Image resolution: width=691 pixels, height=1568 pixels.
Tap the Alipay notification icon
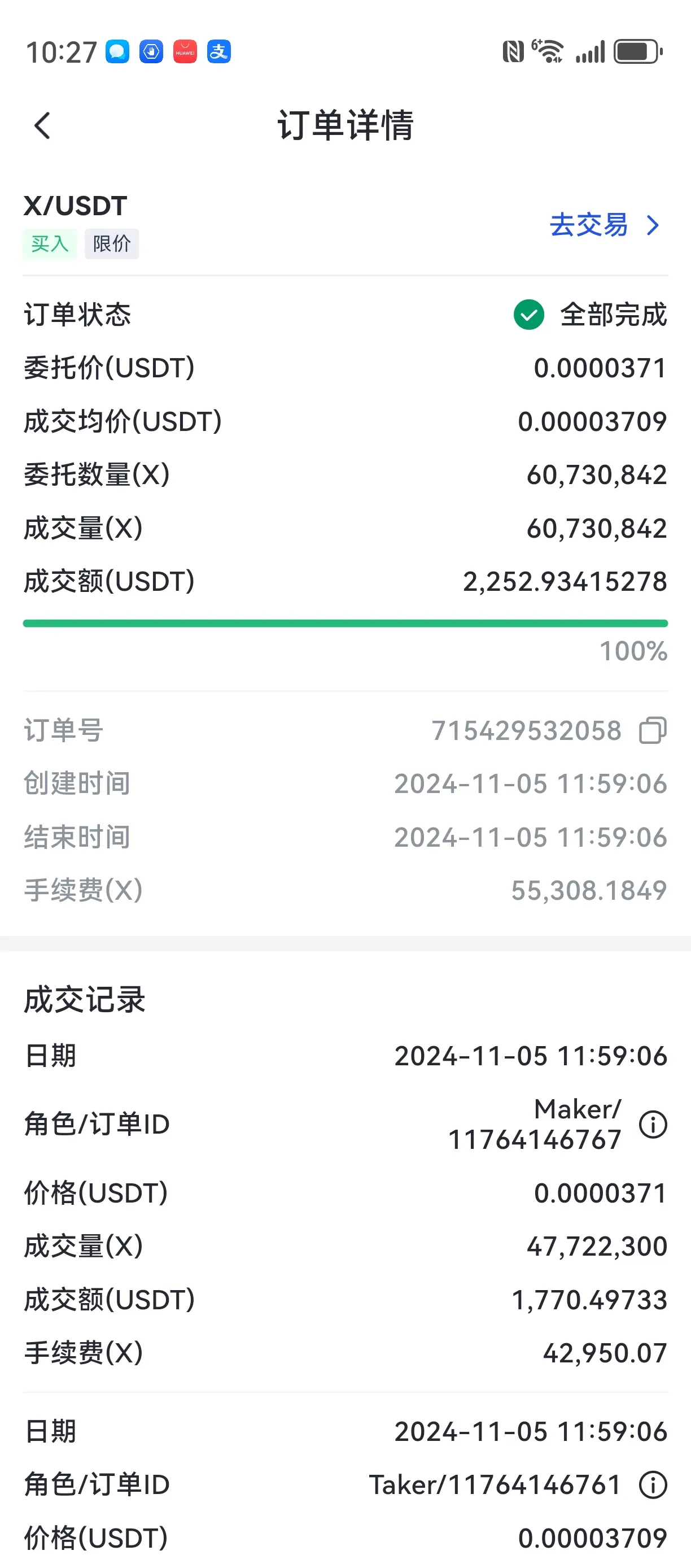click(x=219, y=52)
